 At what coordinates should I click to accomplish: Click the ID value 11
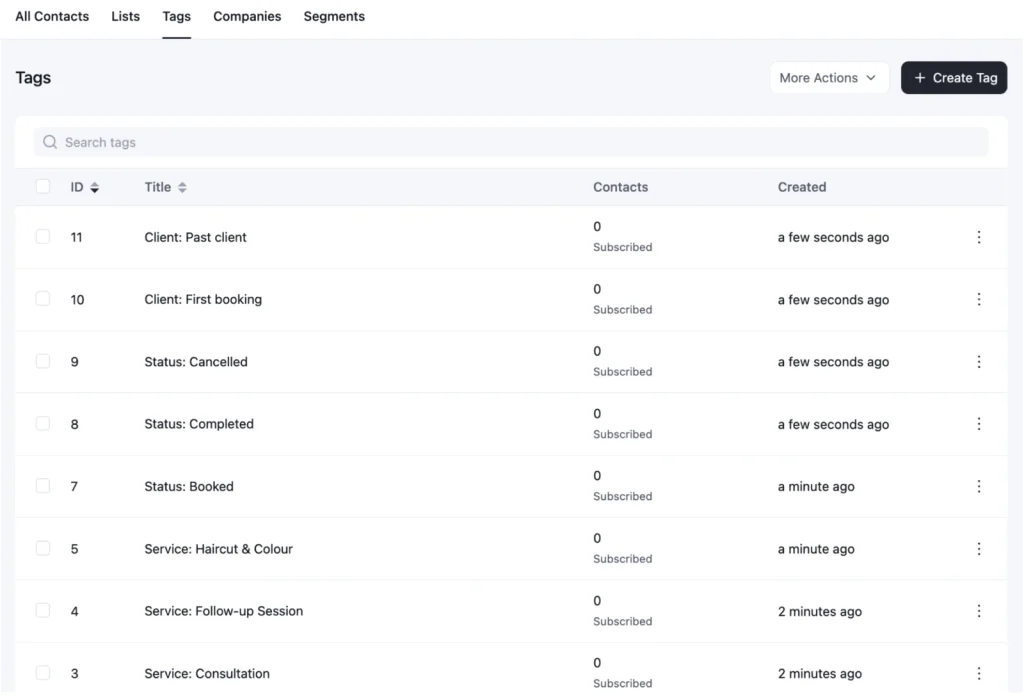point(76,237)
